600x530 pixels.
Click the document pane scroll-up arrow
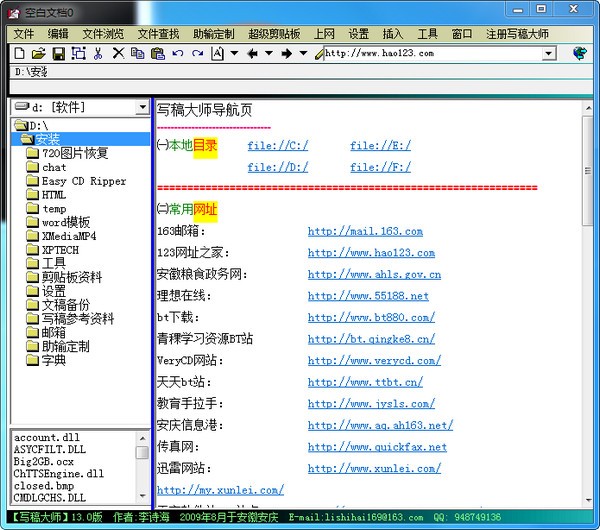pyautogui.click(x=588, y=108)
